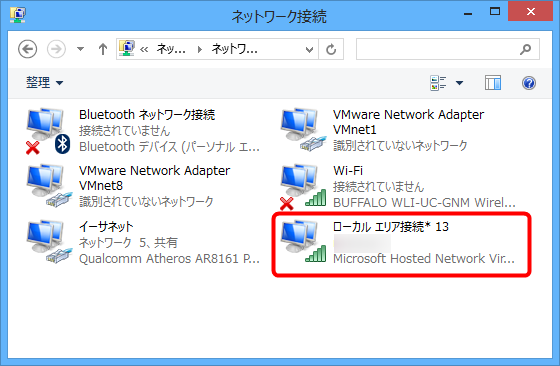
Task: Maximize the ネットワーク接続 window
Action: click(495, 12)
